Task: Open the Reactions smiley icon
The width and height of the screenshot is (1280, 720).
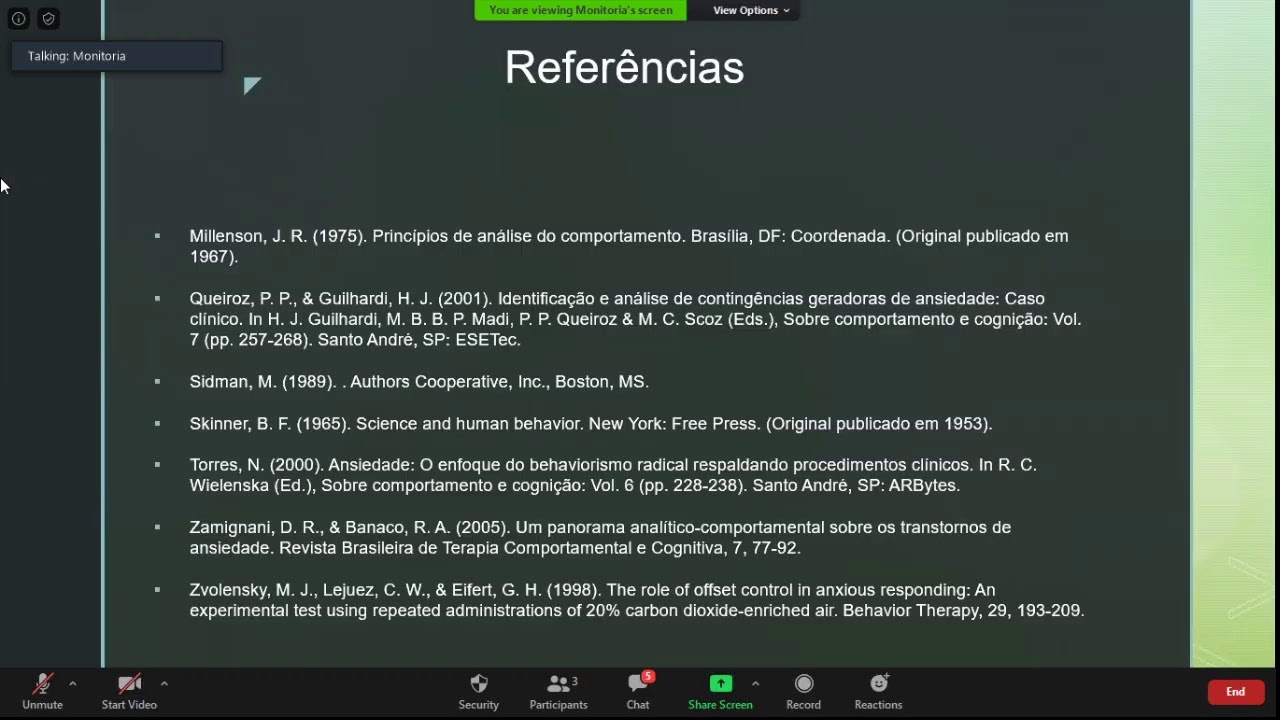Action: point(879,684)
